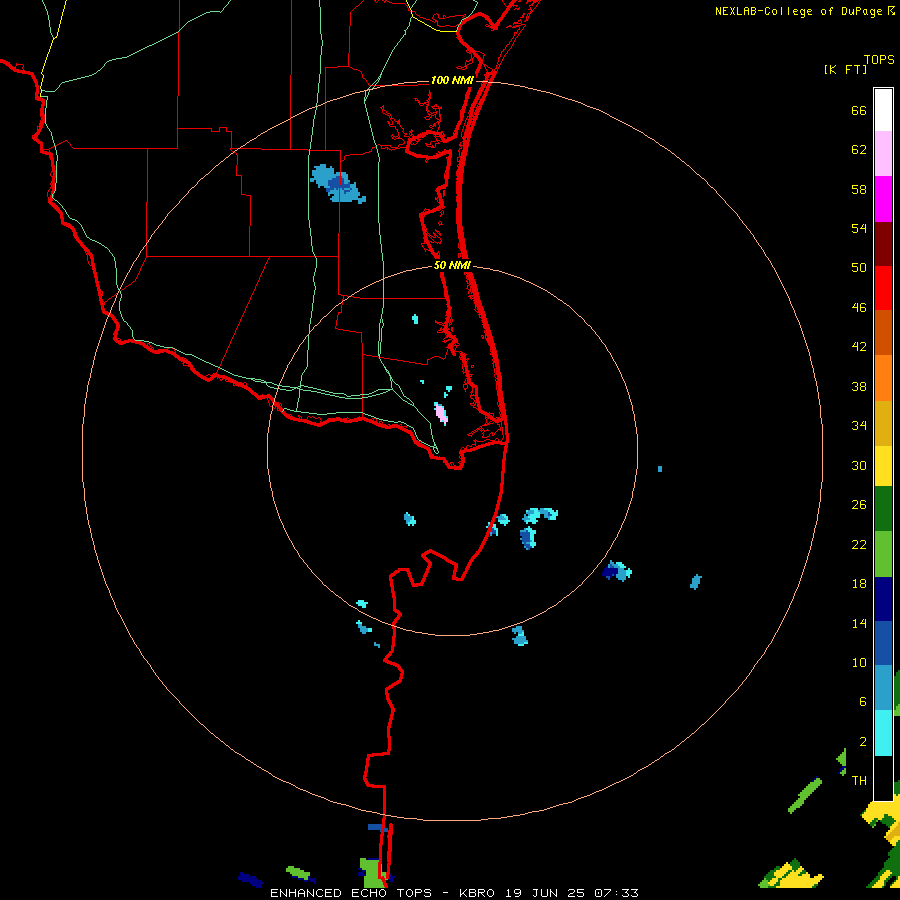Click the yellow color scale segment
The height and width of the screenshot is (900, 900).
[883, 466]
